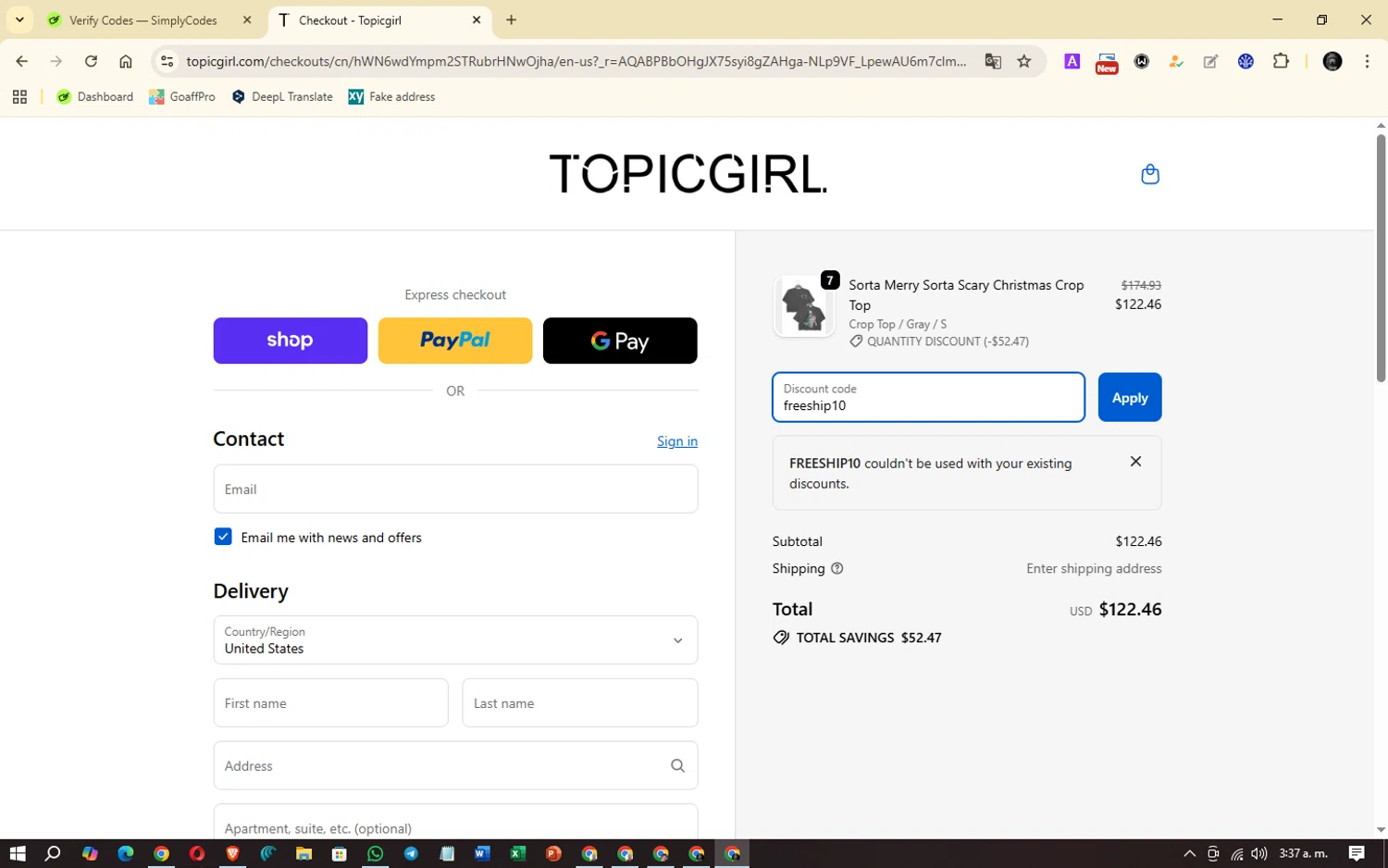This screenshot has height=868, width=1388.
Task: Open Excel from taskbar
Action: pos(517,853)
